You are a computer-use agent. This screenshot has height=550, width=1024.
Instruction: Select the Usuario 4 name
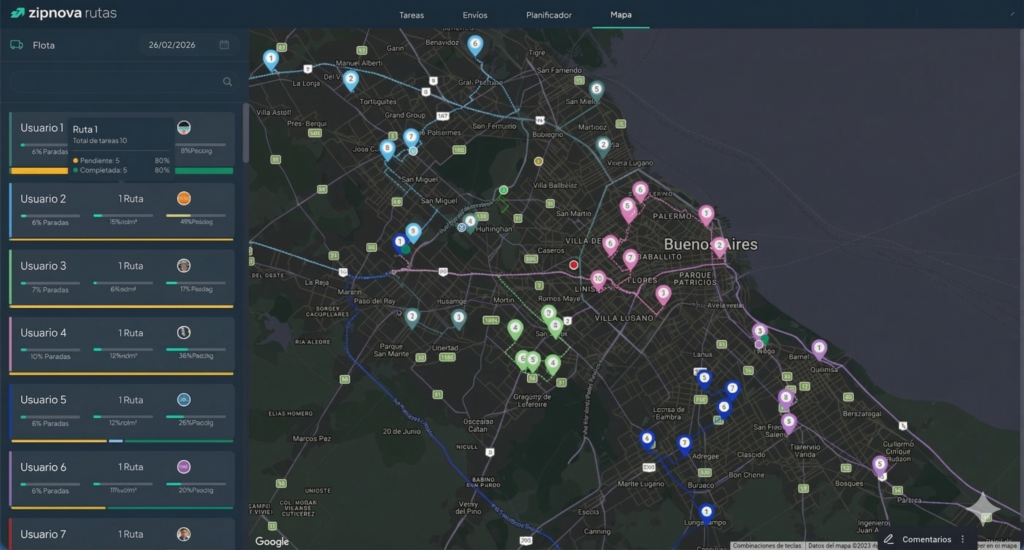tap(43, 333)
